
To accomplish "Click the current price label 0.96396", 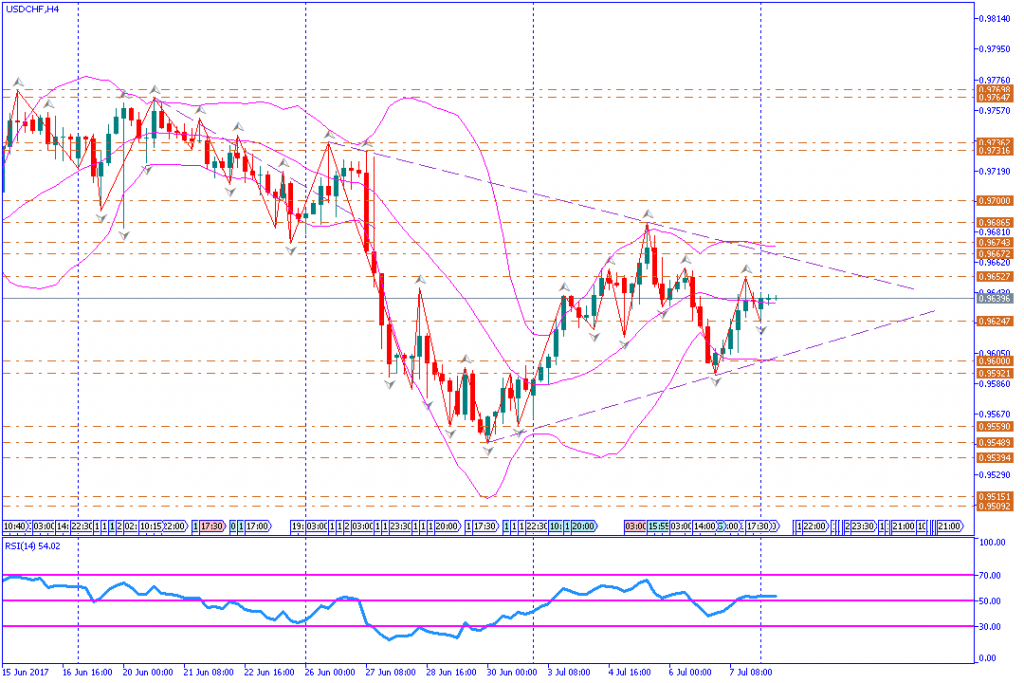I will (994, 298).
